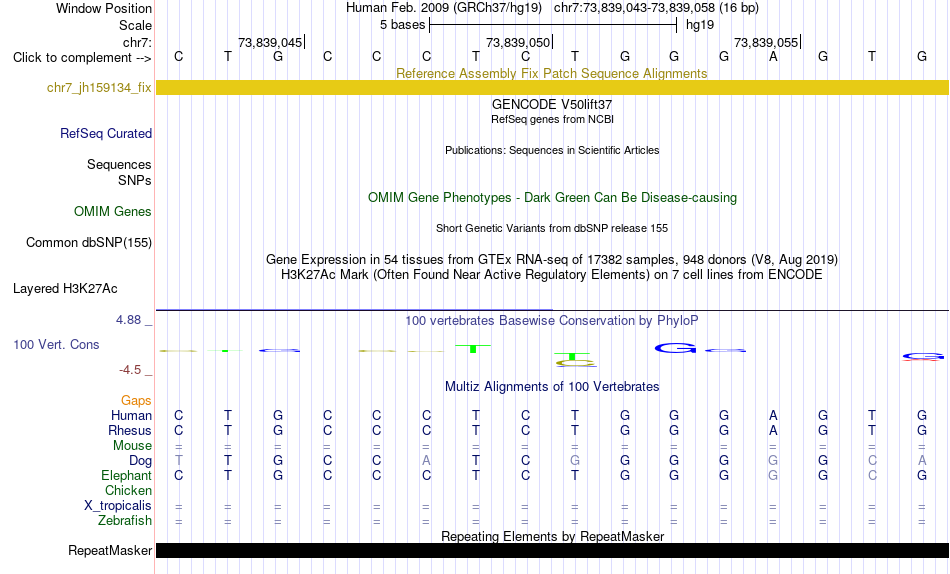Viewport: 950px width, 574px height.
Task: Click the H3K27Ac Mark ENCODE track title
Action: click(x=552, y=275)
